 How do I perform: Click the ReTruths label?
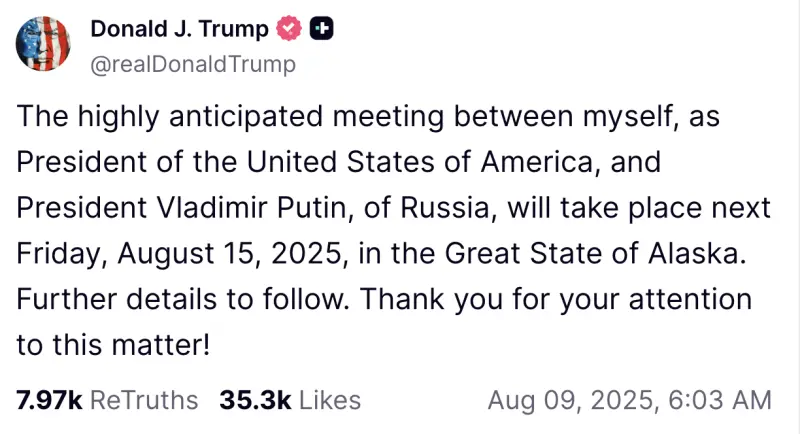(x=144, y=400)
